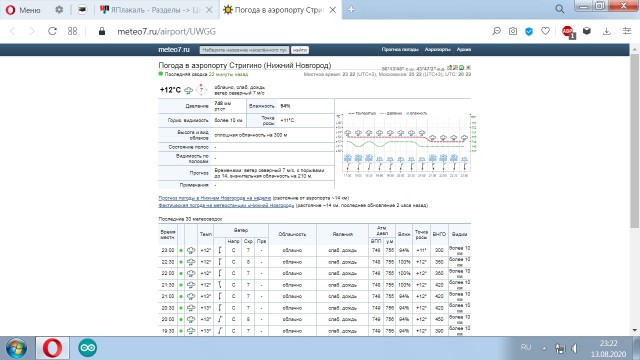Select the 23:00 time cell in the table

point(168,250)
